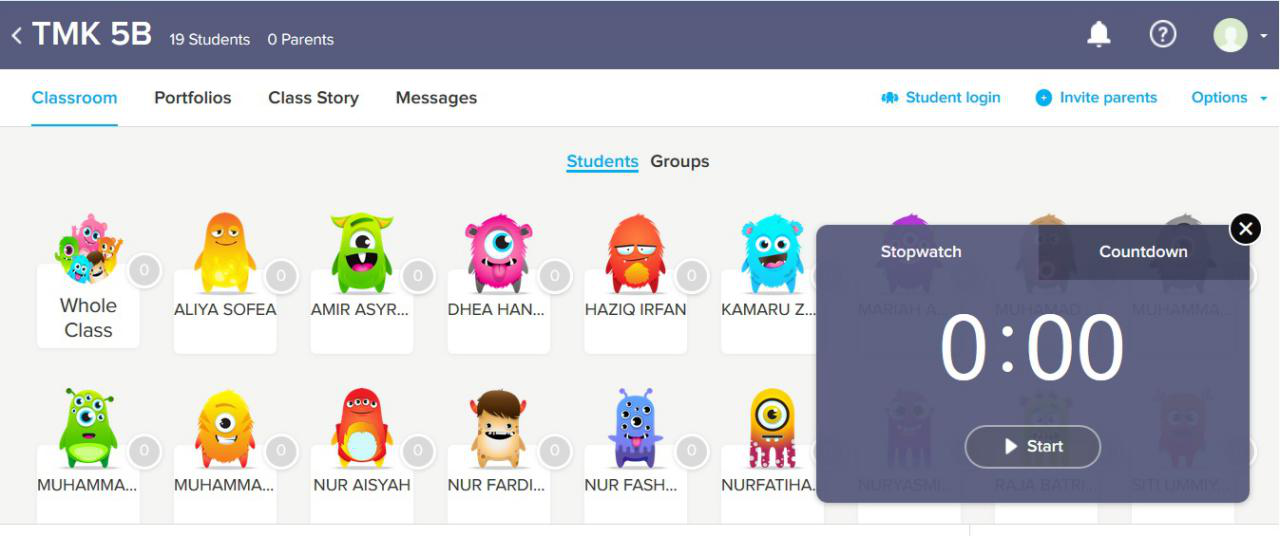Open the notifications bell icon
The width and height of the screenshot is (1280, 536).
click(x=1099, y=35)
